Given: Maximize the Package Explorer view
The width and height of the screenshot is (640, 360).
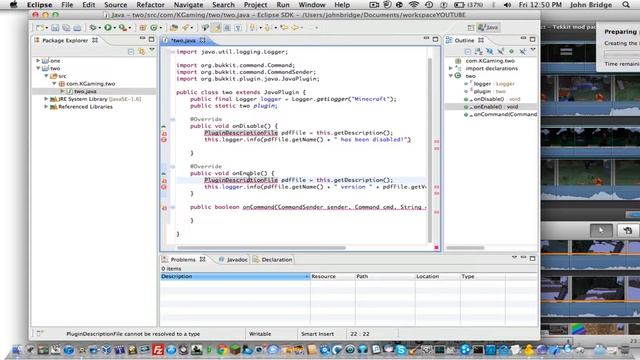Looking at the screenshot, I should (x=151, y=39).
